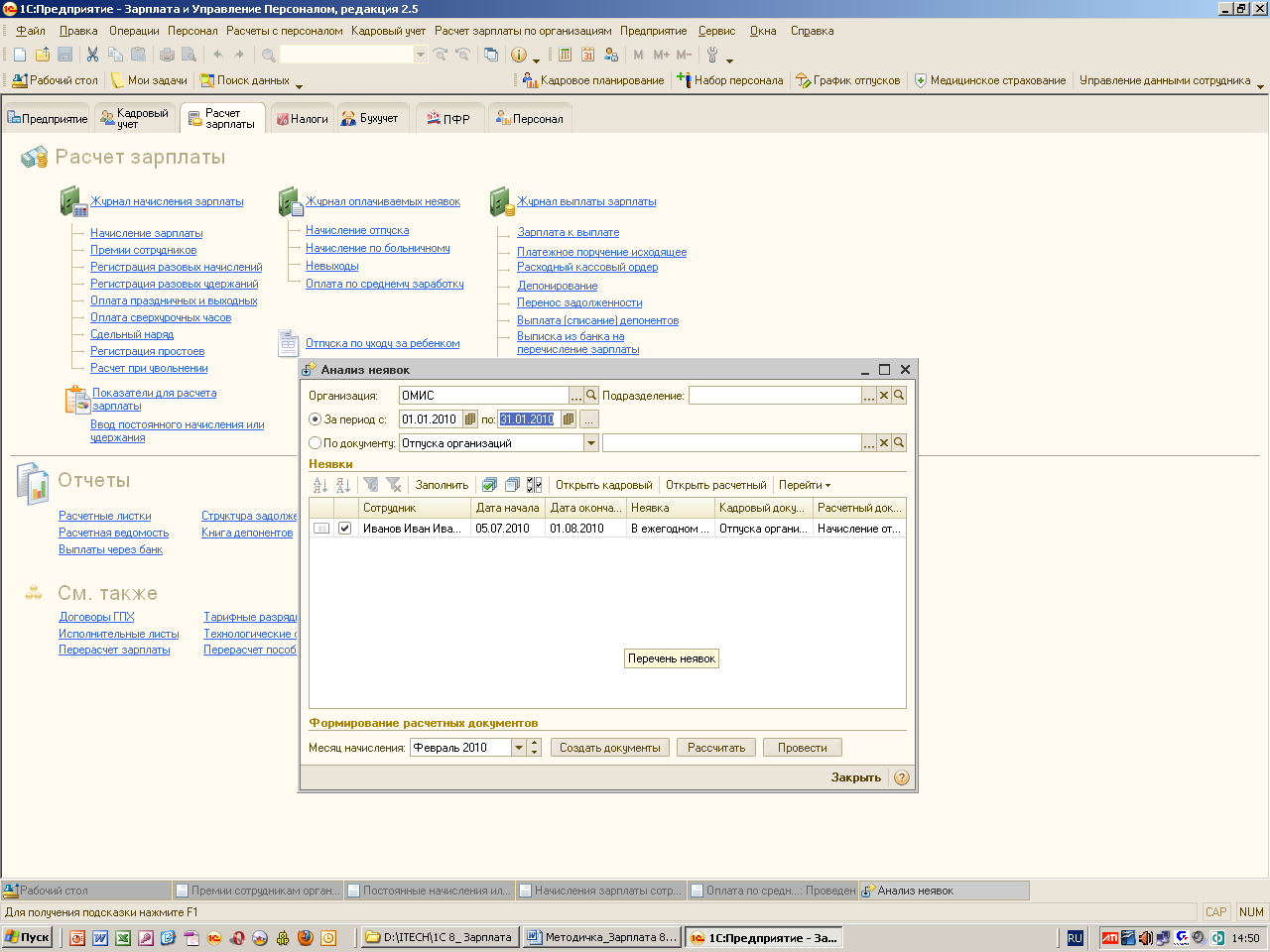The height and width of the screenshot is (952, 1270).
Task: Click the help question icon in dialog
Action: (902, 777)
